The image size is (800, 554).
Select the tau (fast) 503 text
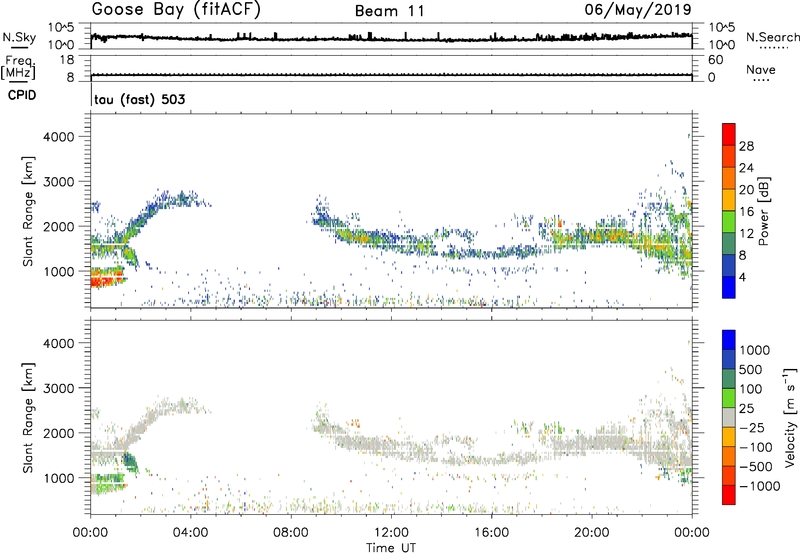[140, 99]
